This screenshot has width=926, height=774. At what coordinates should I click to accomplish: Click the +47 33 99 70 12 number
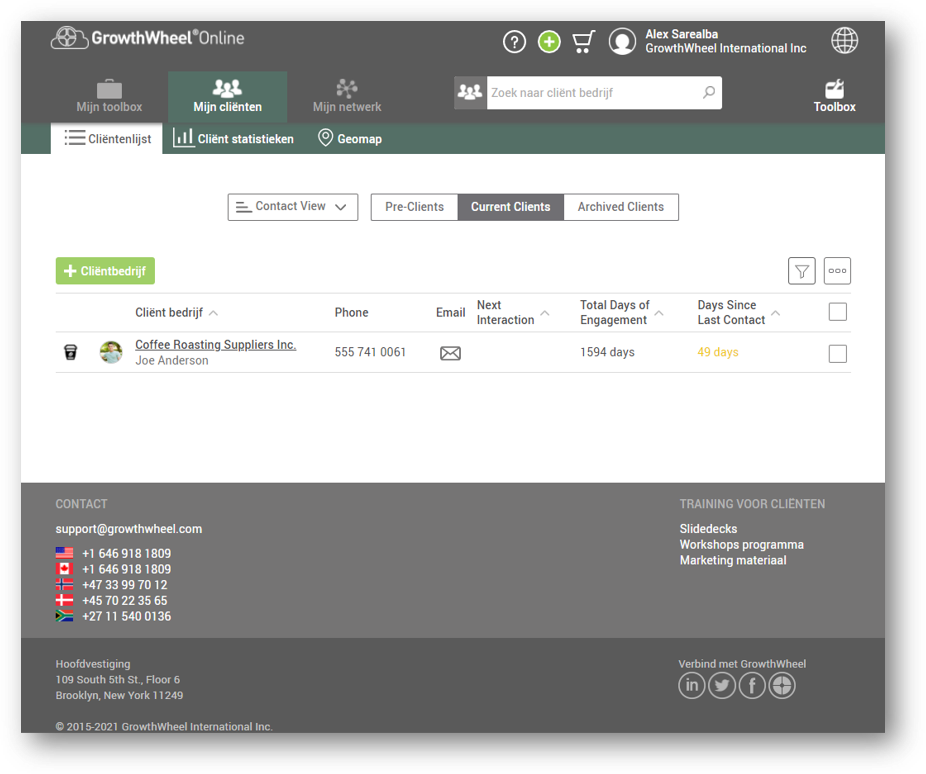pos(125,584)
